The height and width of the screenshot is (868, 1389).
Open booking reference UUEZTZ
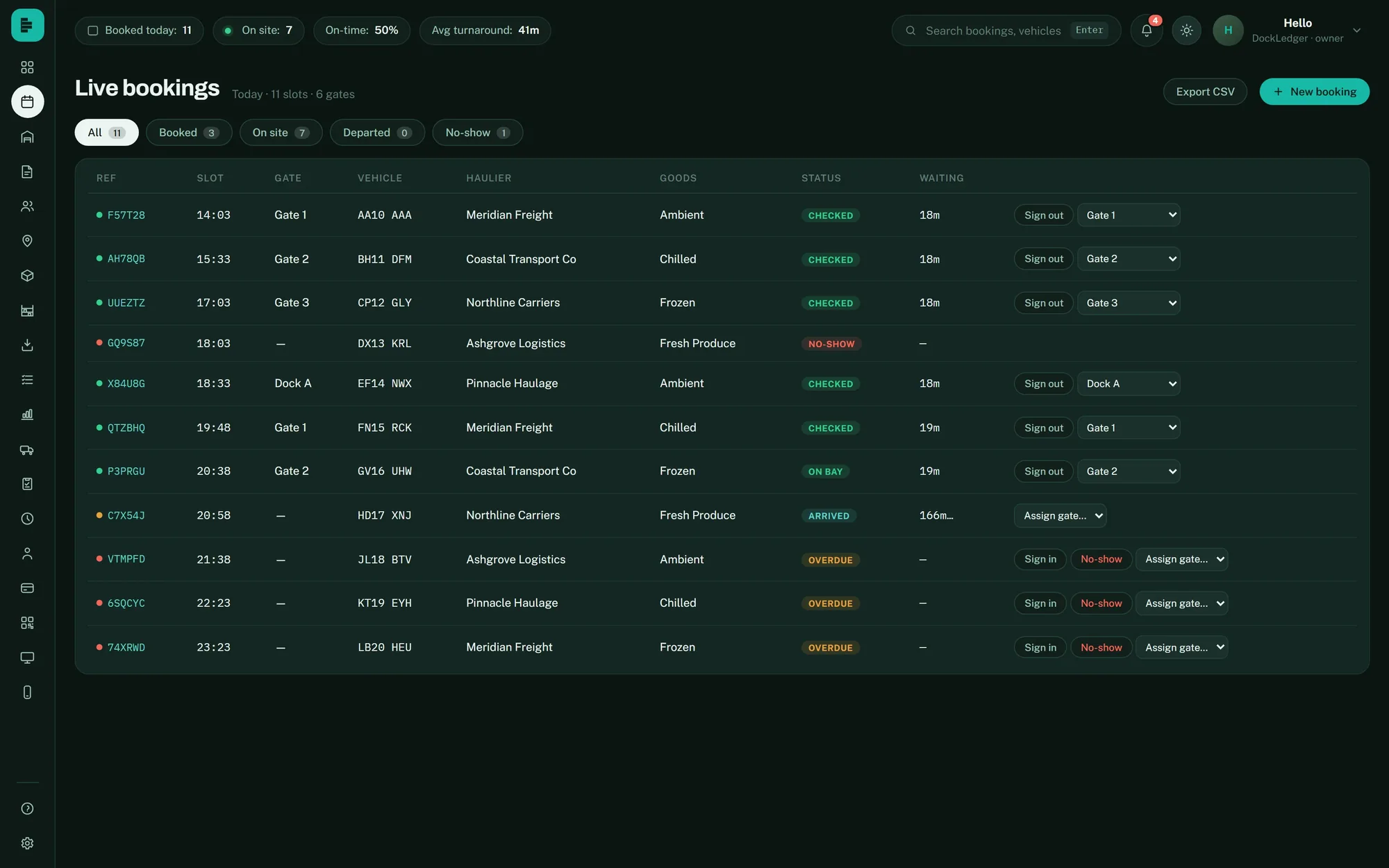click(x=126, y=303)
